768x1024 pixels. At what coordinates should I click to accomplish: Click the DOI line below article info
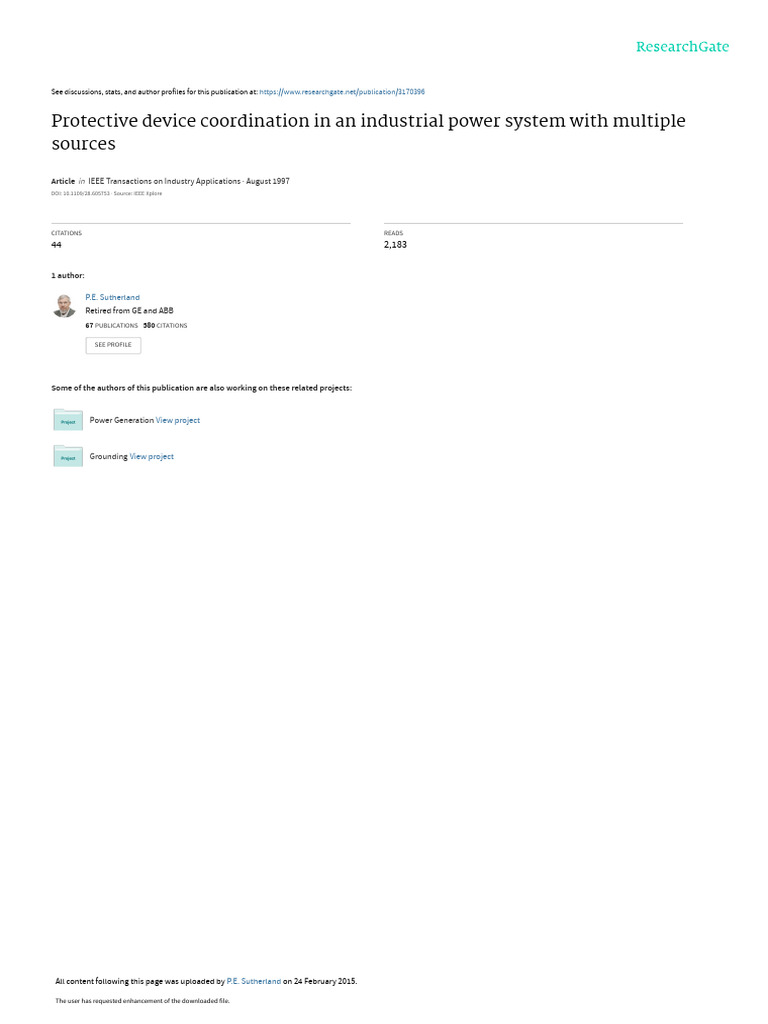click(x=106, y=194)
